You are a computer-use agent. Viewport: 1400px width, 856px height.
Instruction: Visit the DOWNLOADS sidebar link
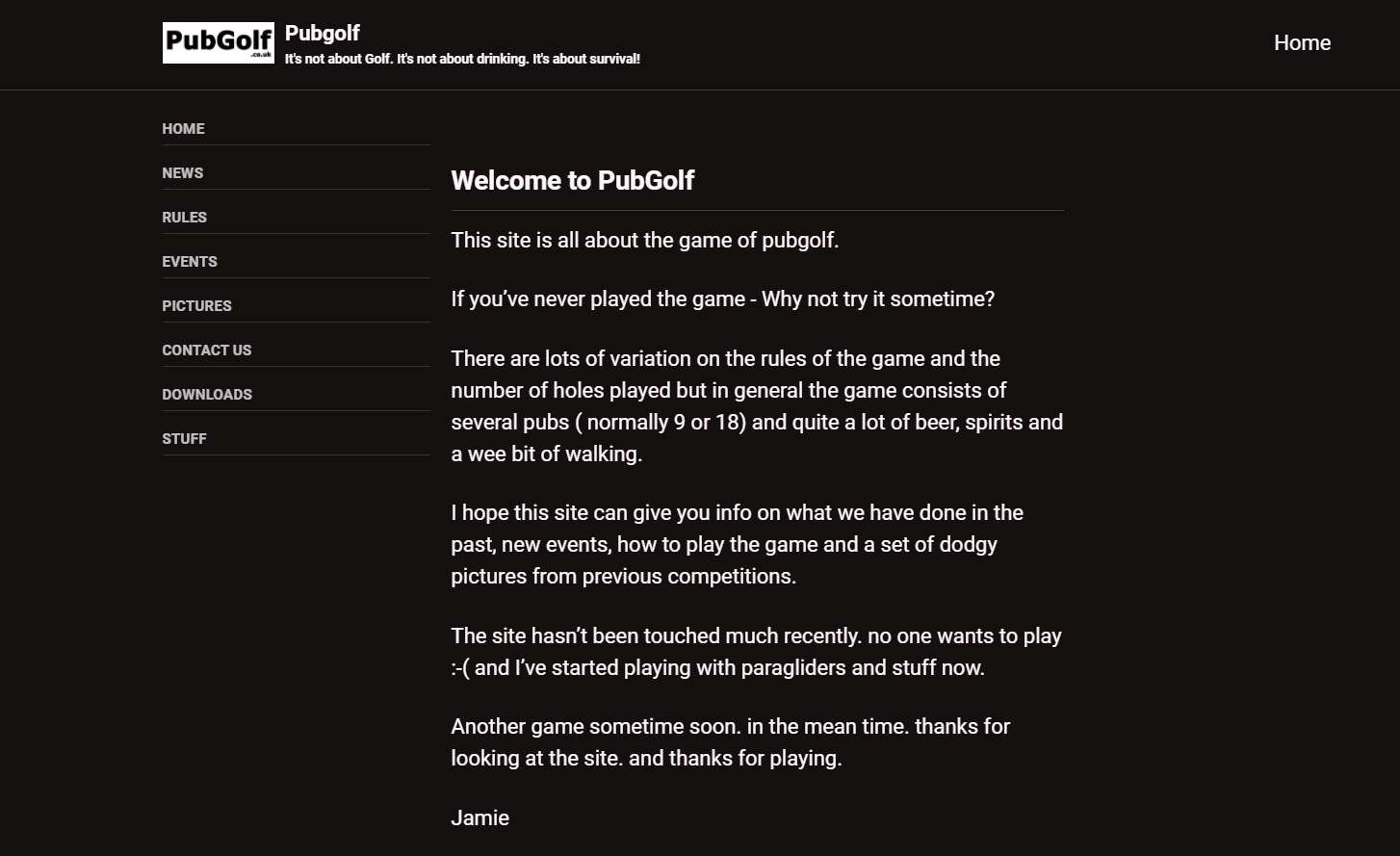pos(207,394)
